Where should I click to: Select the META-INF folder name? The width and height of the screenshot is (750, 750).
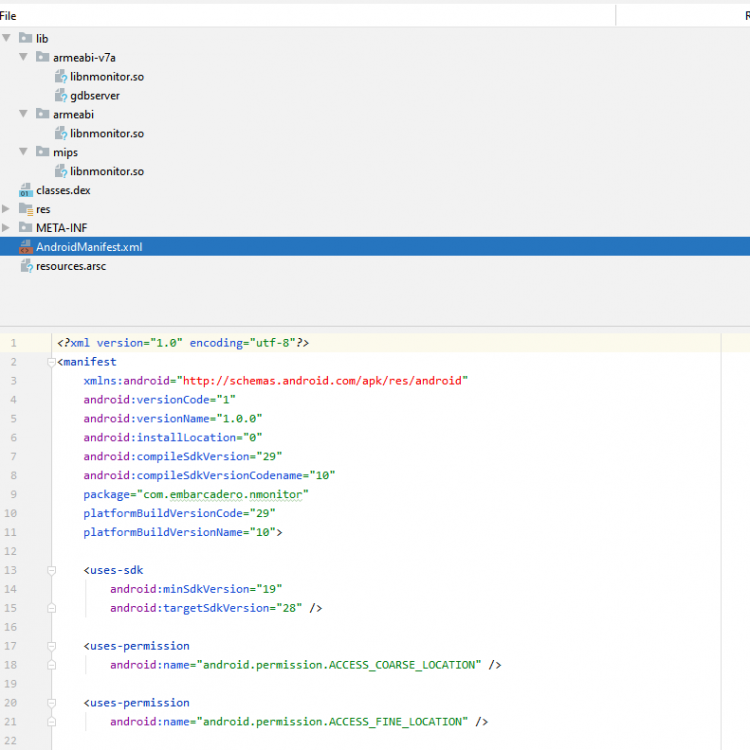62,228
